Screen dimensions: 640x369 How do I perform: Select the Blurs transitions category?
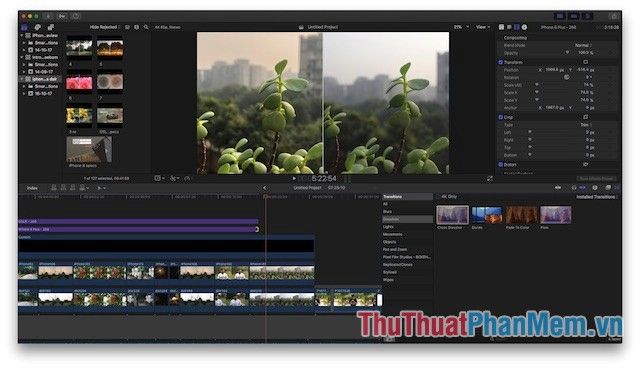(x=388, y=211)
